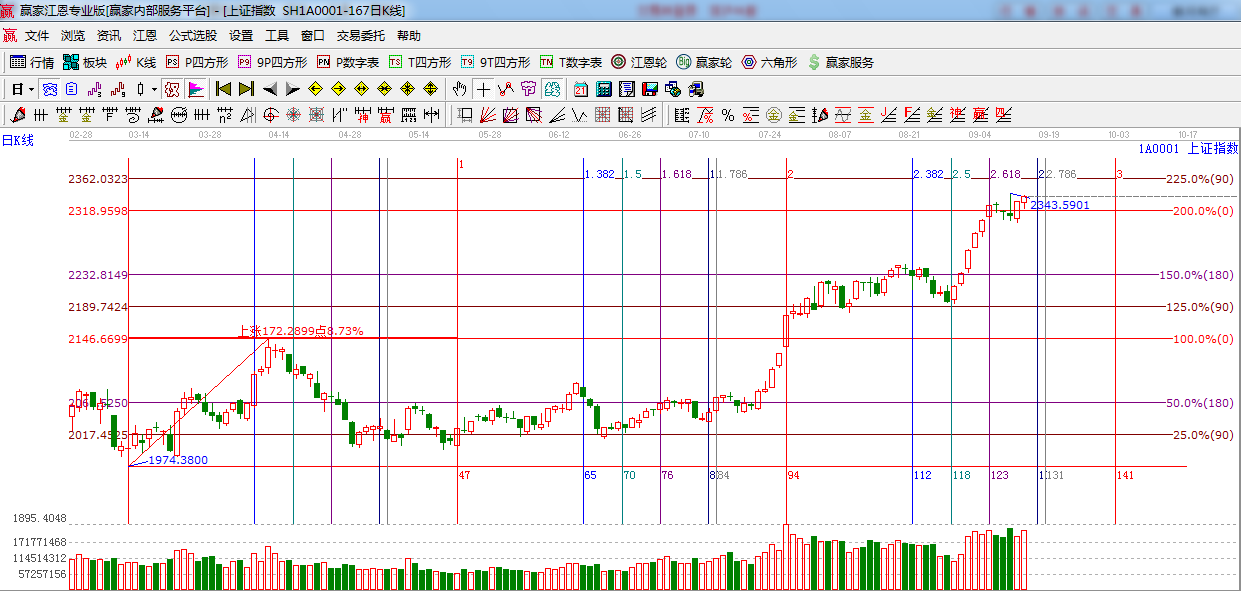Open the calendar icon in the toolbar
Screen dimensions: 1241x591
tap(581, 89)
